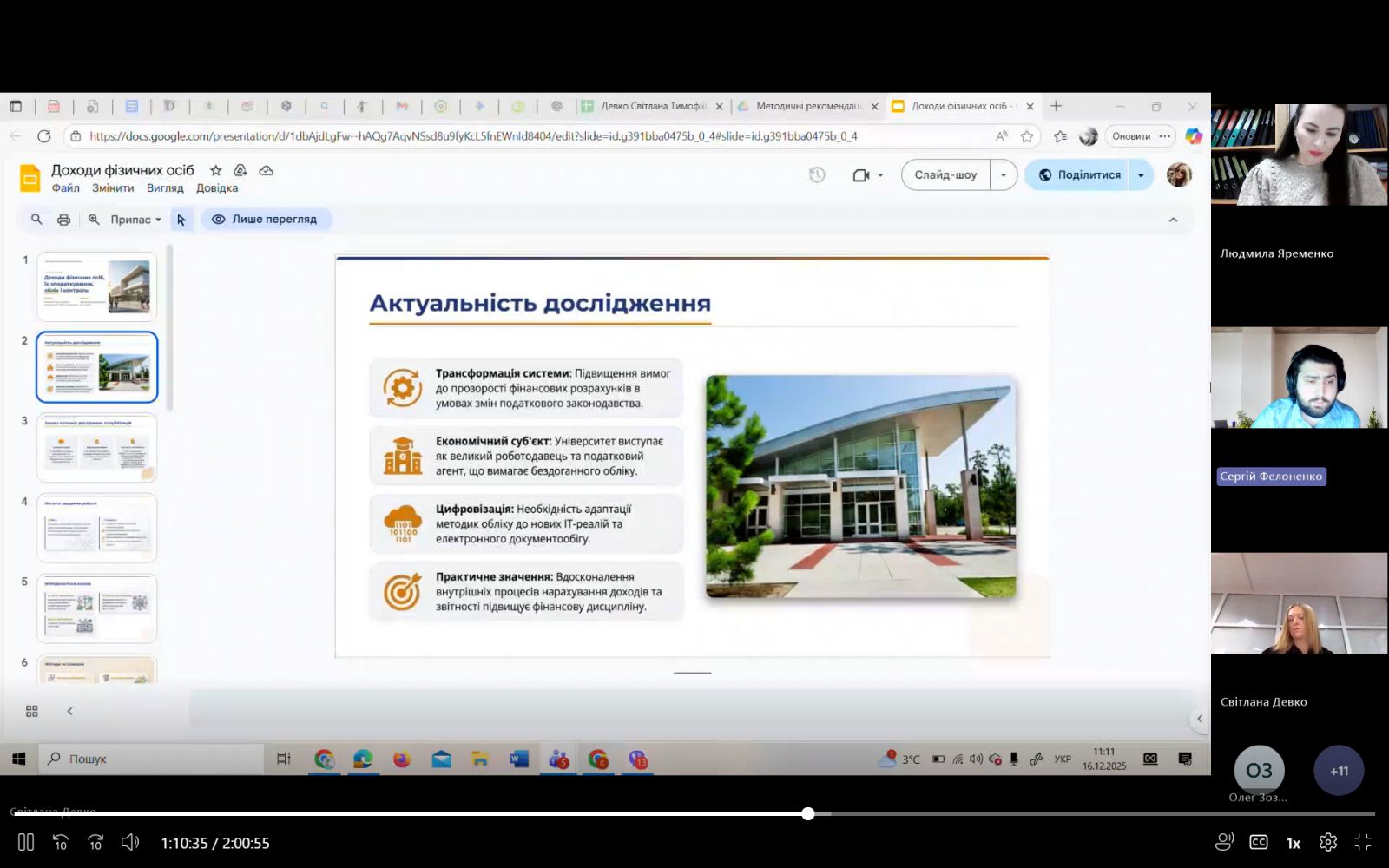Pause the video playback

pyautogui.click(x=26, y=842)
